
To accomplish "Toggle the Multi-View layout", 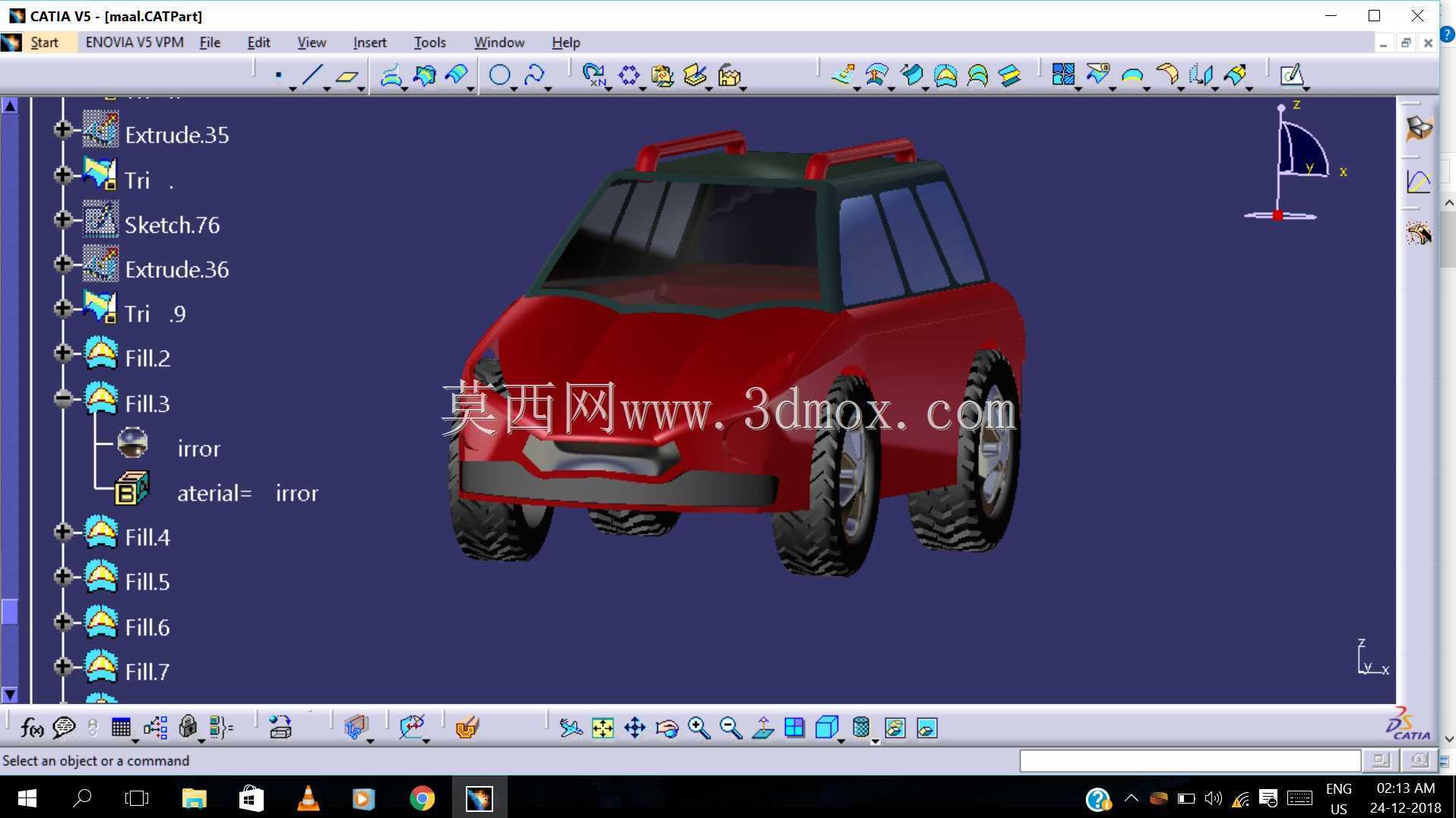I will click(794, 728).
